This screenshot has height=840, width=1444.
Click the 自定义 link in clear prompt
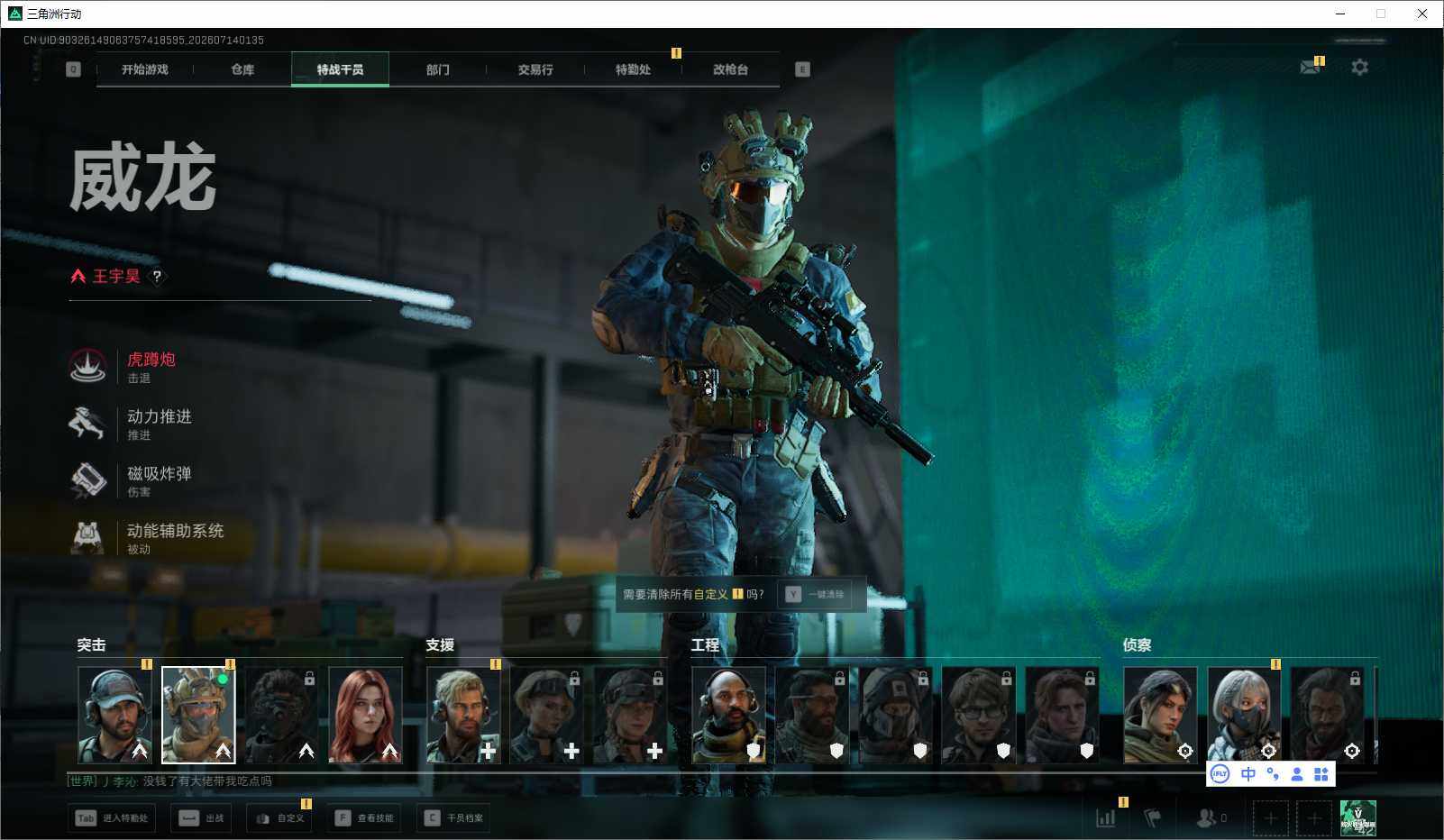click(710, 595)
